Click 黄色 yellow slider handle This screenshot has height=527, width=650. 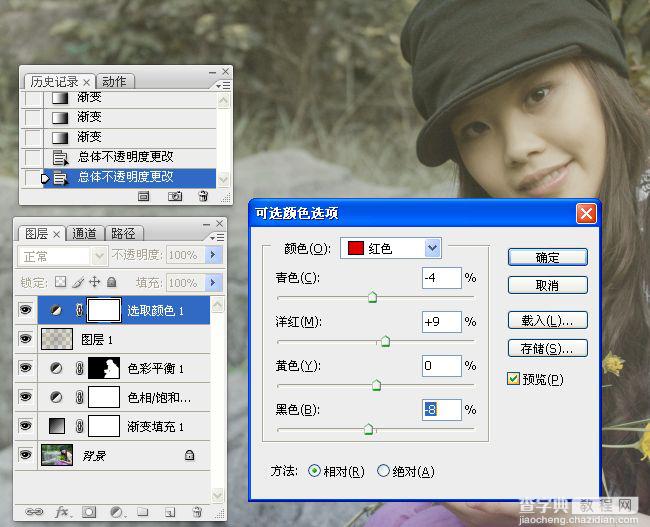coord(376,385)
